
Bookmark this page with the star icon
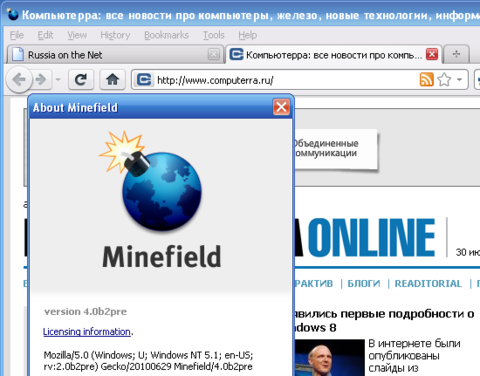pyautogui.click(x=444, y=80)
